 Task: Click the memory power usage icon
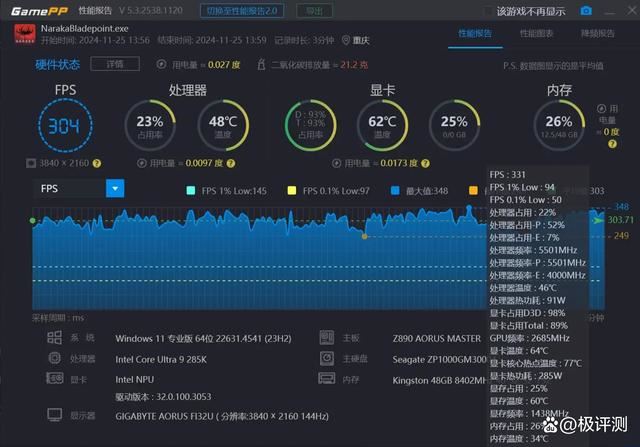pos(601,109)
